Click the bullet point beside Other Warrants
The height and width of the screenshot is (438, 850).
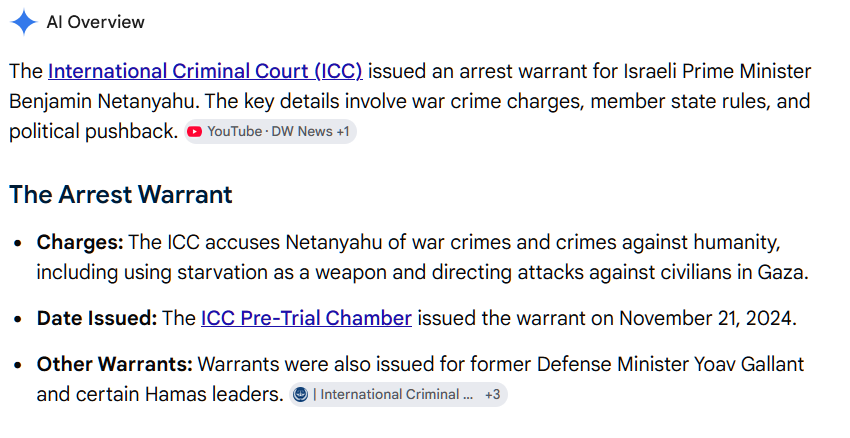(x=18, y=365)
